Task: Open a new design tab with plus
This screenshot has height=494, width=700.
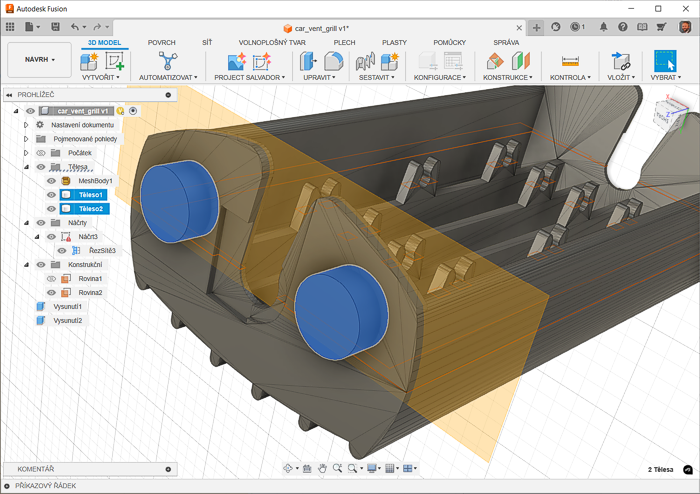Action: [x=537, y=28]
